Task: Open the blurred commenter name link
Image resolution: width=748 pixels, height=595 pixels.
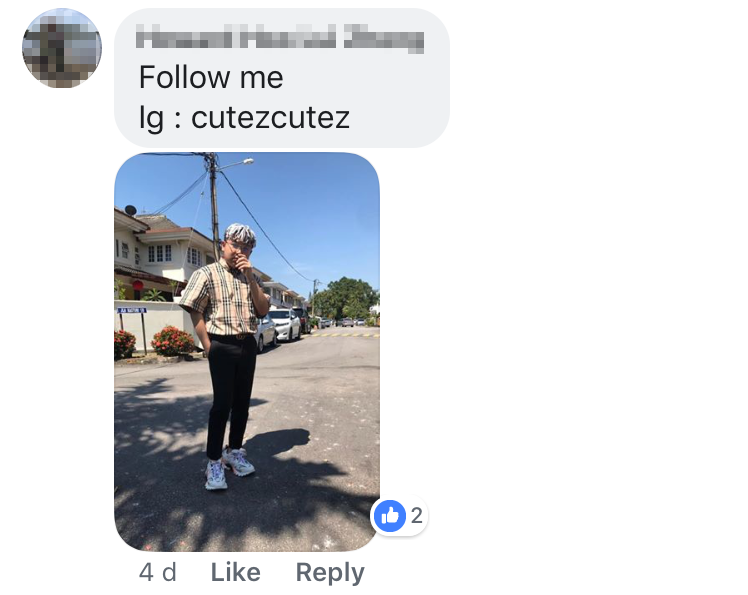Action: (280, 37)
